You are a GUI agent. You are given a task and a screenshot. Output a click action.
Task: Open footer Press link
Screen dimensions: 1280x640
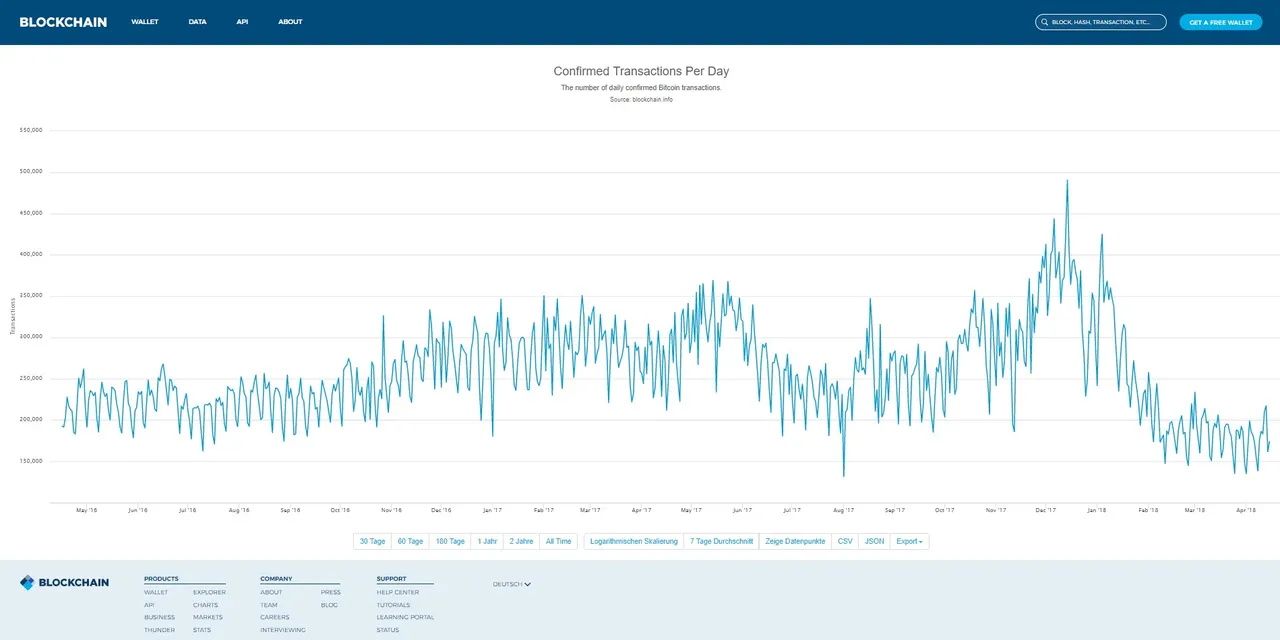point(331,592)
